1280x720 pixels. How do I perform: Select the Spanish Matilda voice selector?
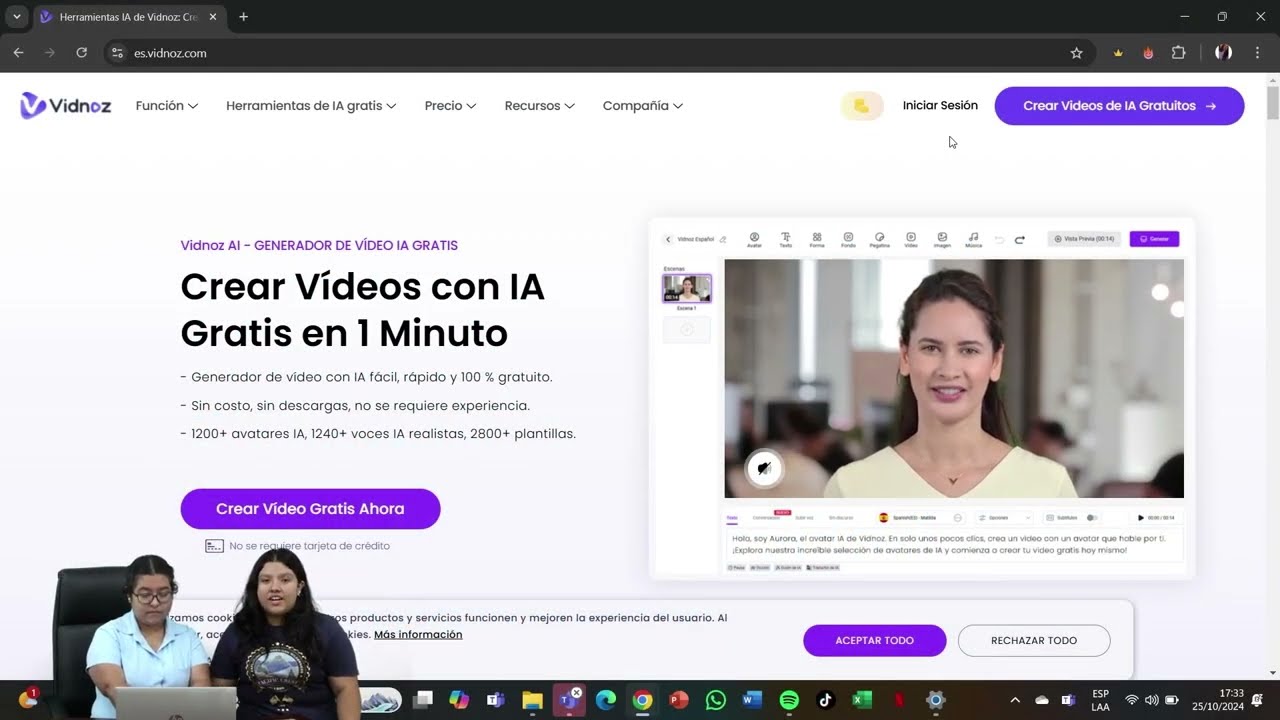tap(920, 518)
